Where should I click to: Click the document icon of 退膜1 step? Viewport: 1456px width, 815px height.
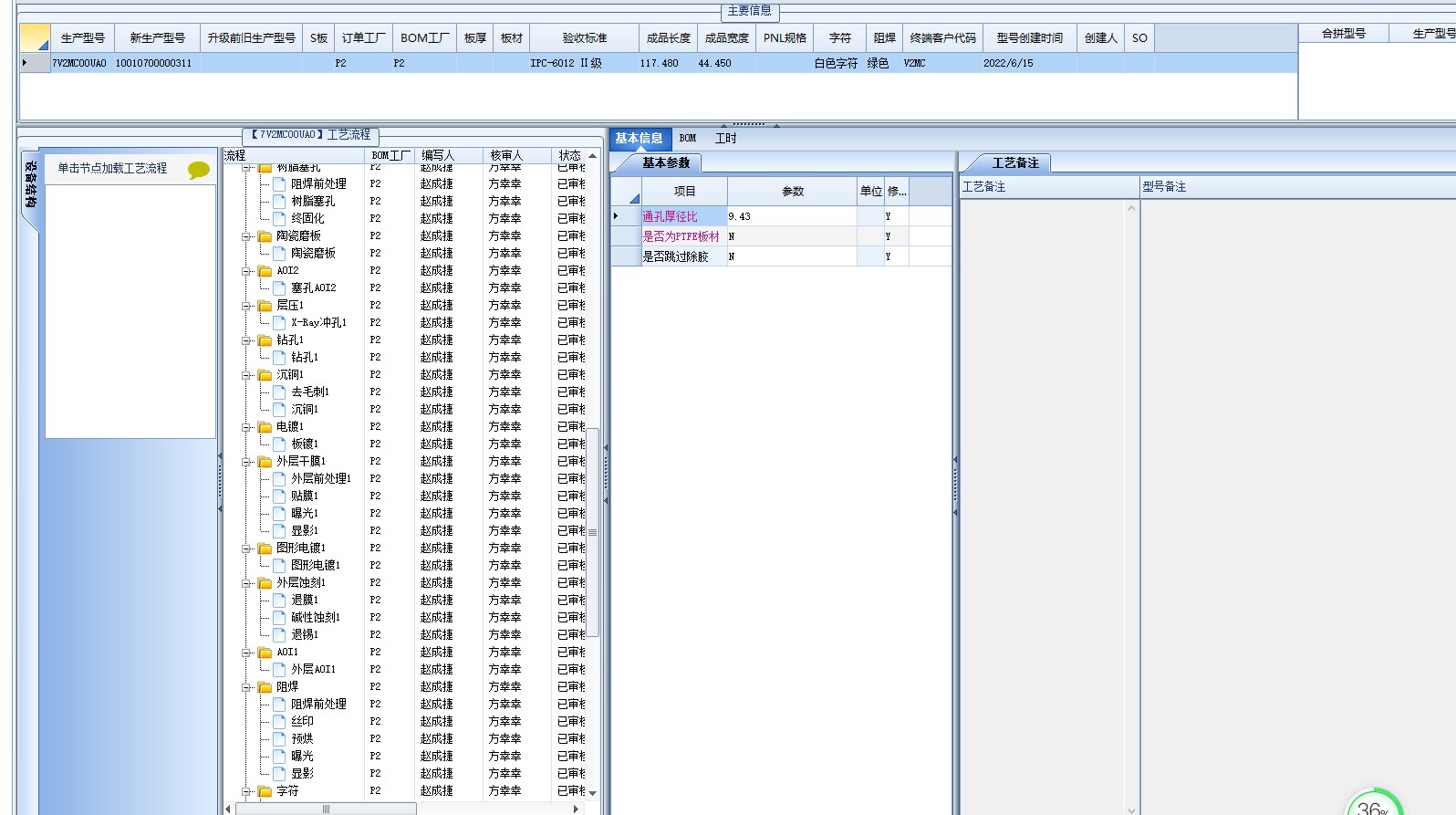[x=280, y=600]
